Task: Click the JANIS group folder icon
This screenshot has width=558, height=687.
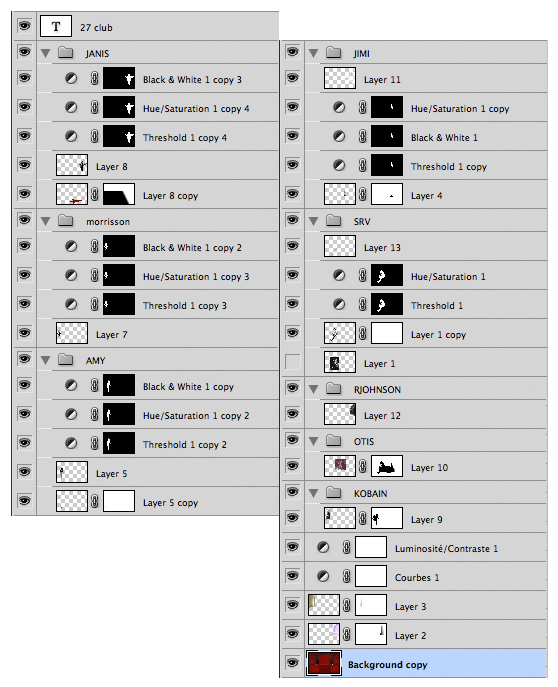Action: click(x=66, y=53)
